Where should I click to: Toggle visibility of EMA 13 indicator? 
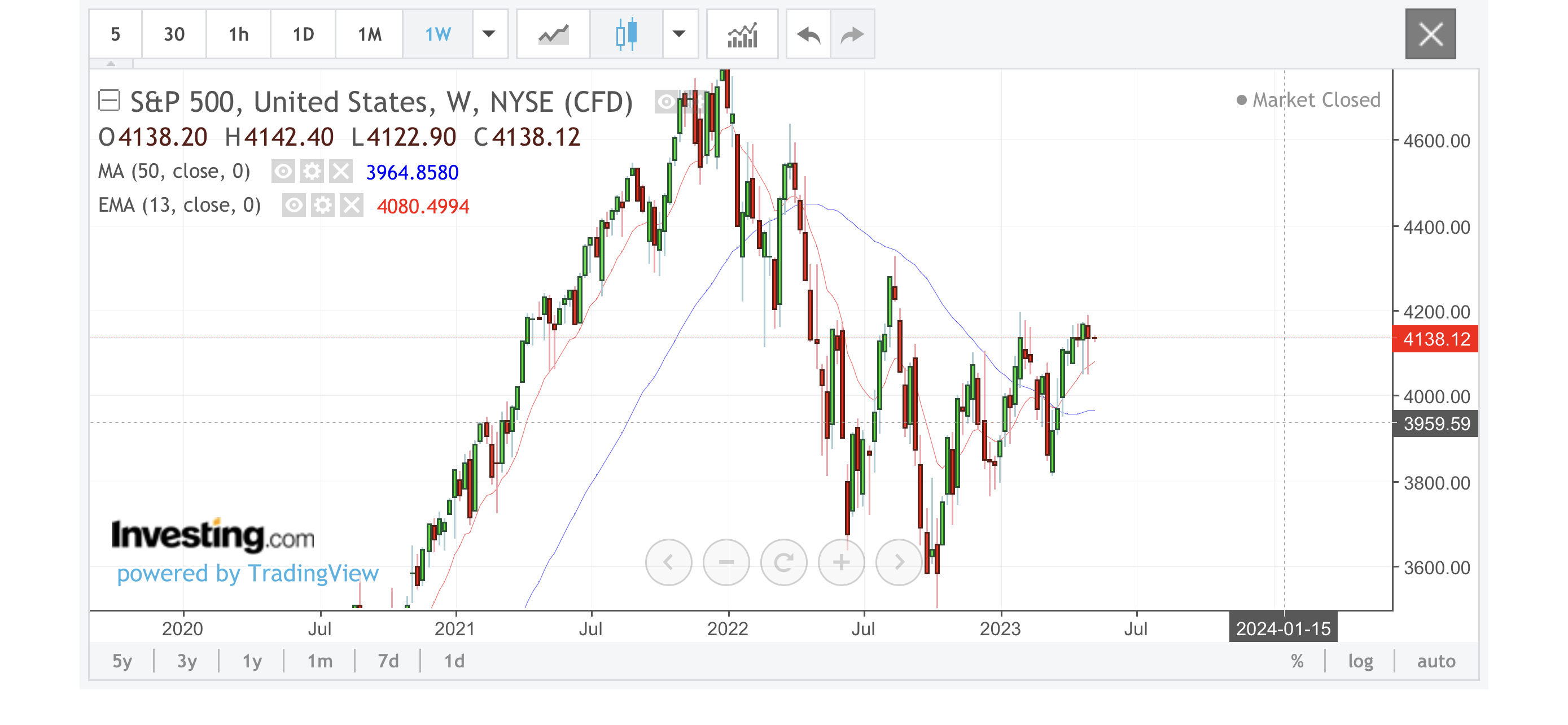(294, 206)
